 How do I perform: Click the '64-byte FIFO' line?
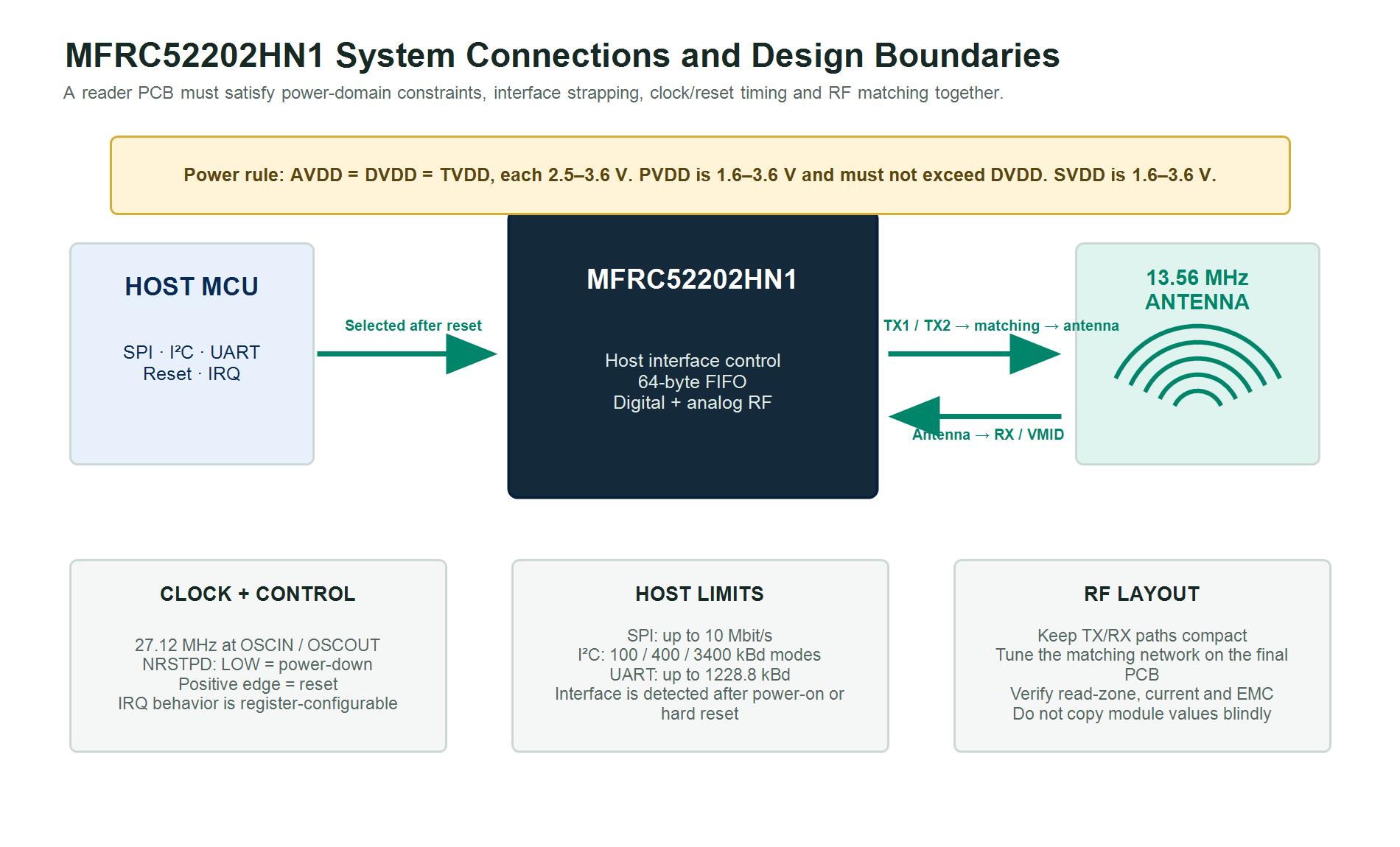point(693,382)
